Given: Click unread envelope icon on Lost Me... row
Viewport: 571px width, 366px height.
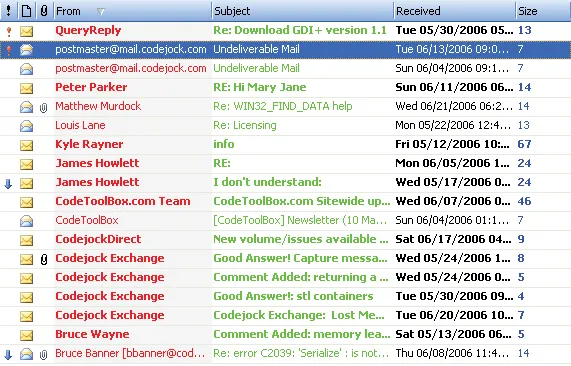Looking at the screenshot, I should tap(26, 316).
